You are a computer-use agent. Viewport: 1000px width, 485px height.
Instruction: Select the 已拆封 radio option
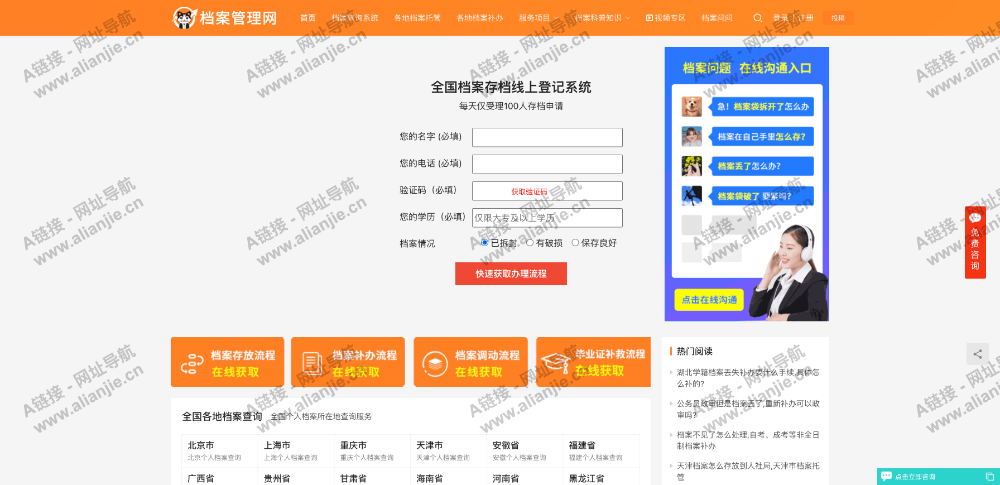pyautogui.click(x=485, y=242)
